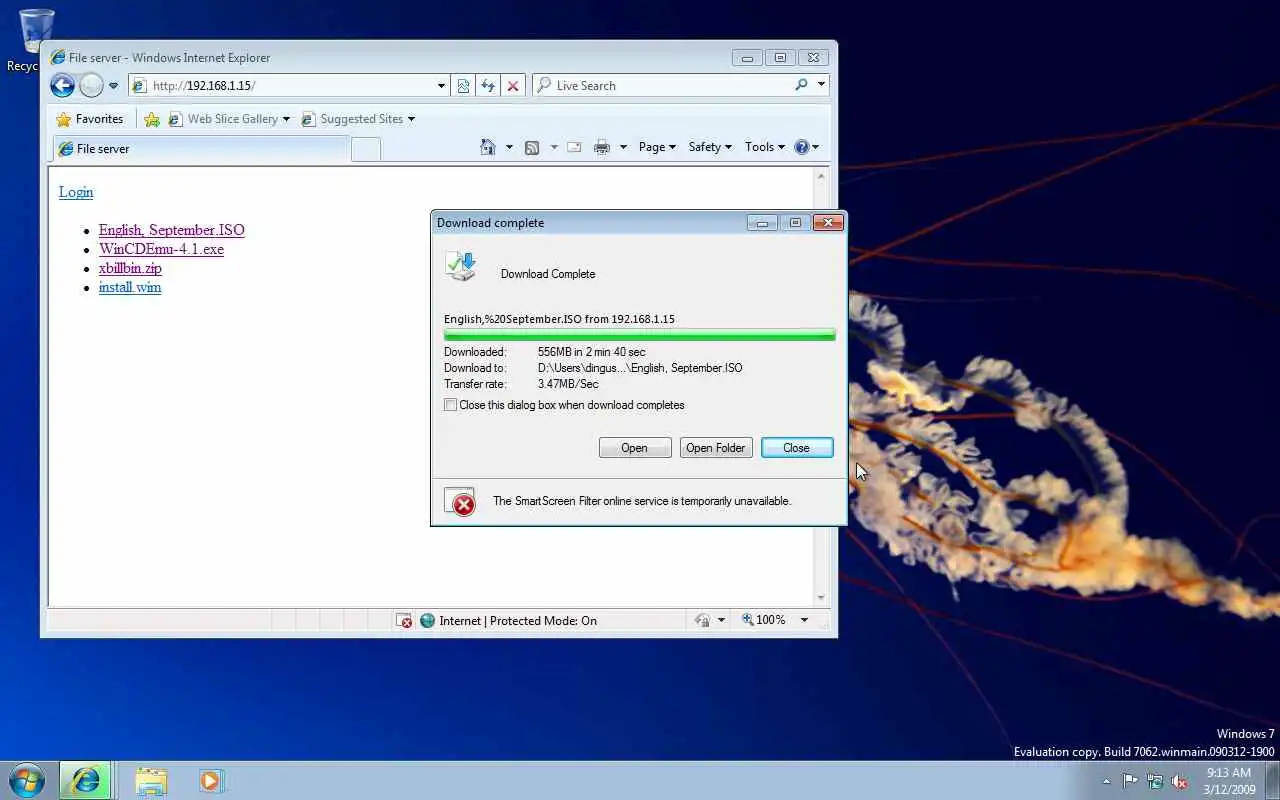Open the install.wim link
The width and height of the screenshot is (1280, 800).
pos(130,287)
